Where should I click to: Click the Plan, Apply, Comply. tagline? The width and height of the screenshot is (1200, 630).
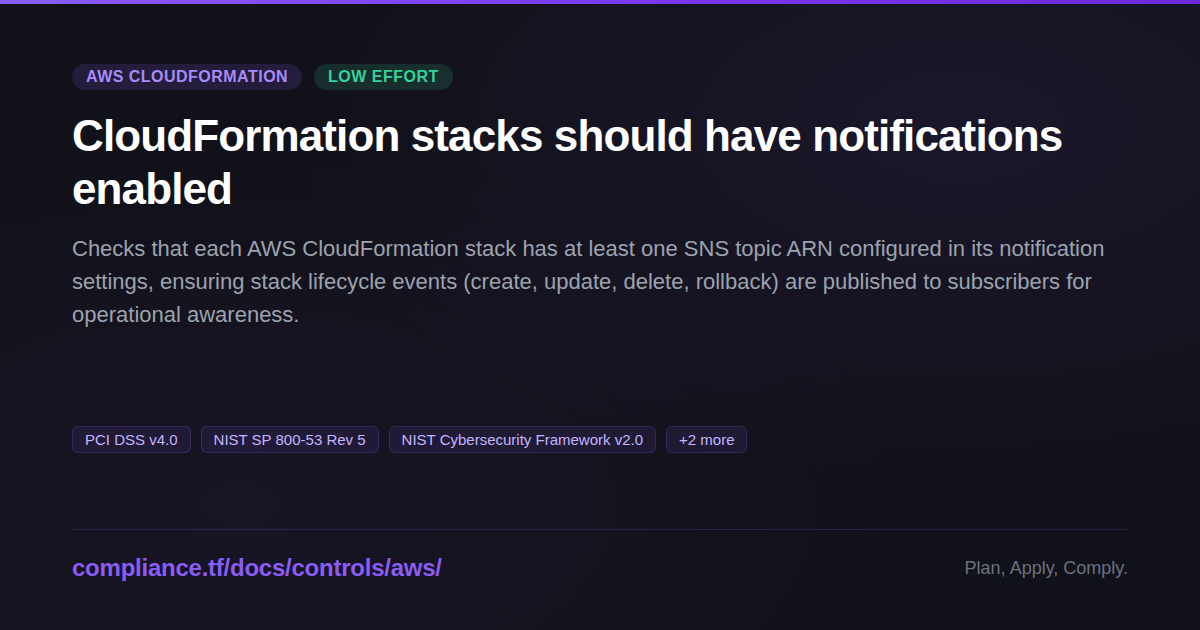[1046, 568]
